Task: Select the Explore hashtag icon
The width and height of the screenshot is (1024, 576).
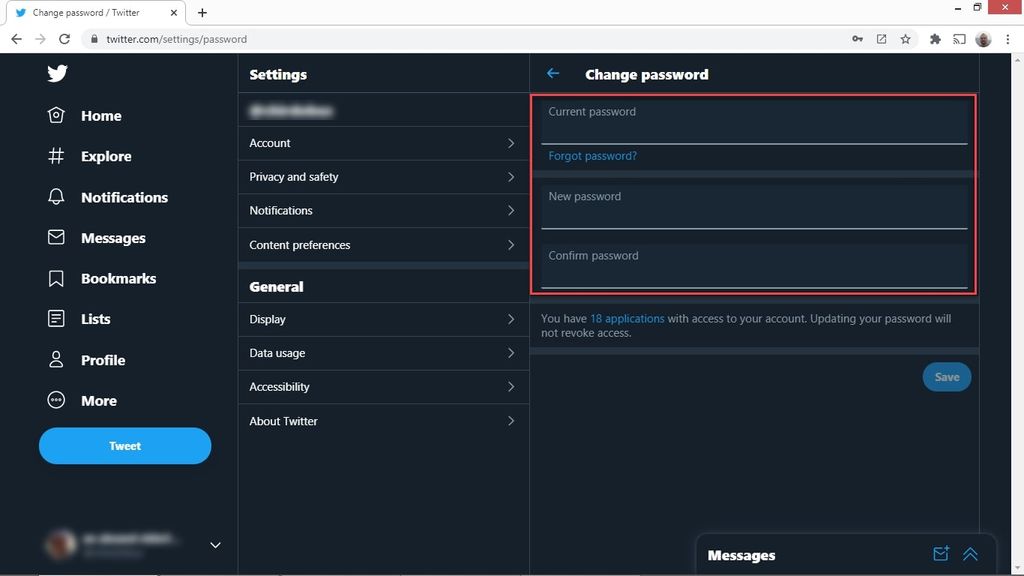Action: 57,156
